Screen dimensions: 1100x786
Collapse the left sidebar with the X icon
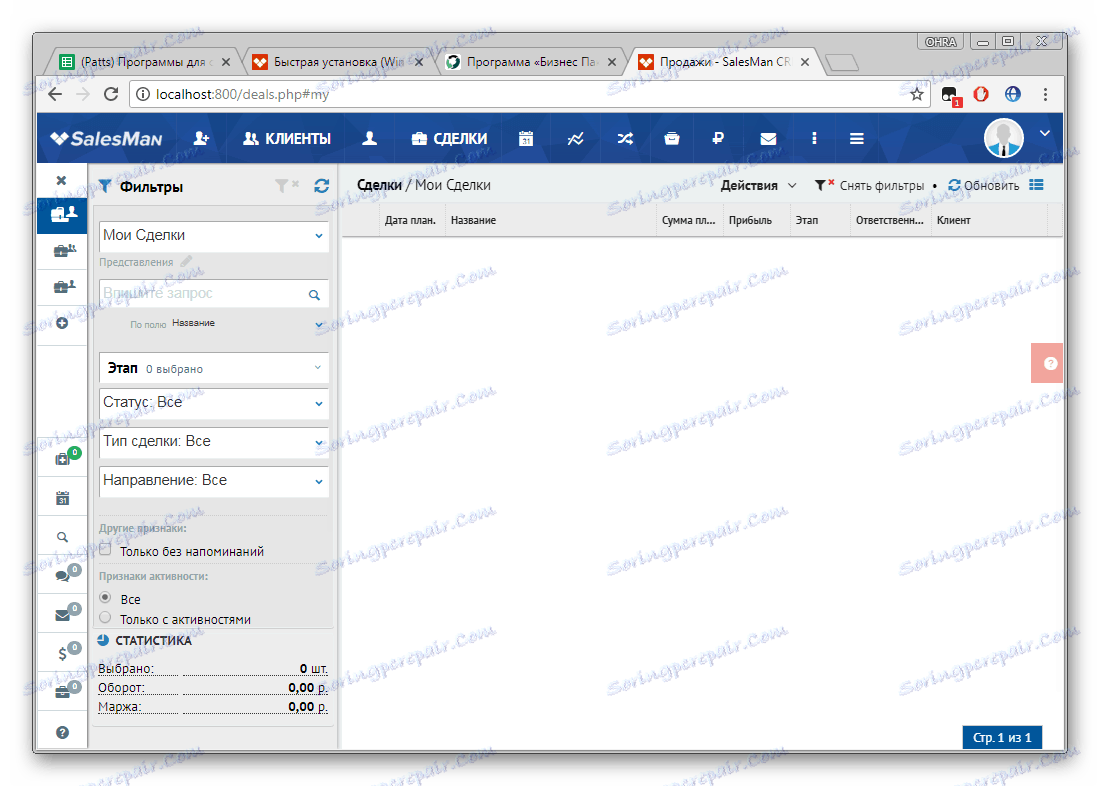[x=62, y=180]
